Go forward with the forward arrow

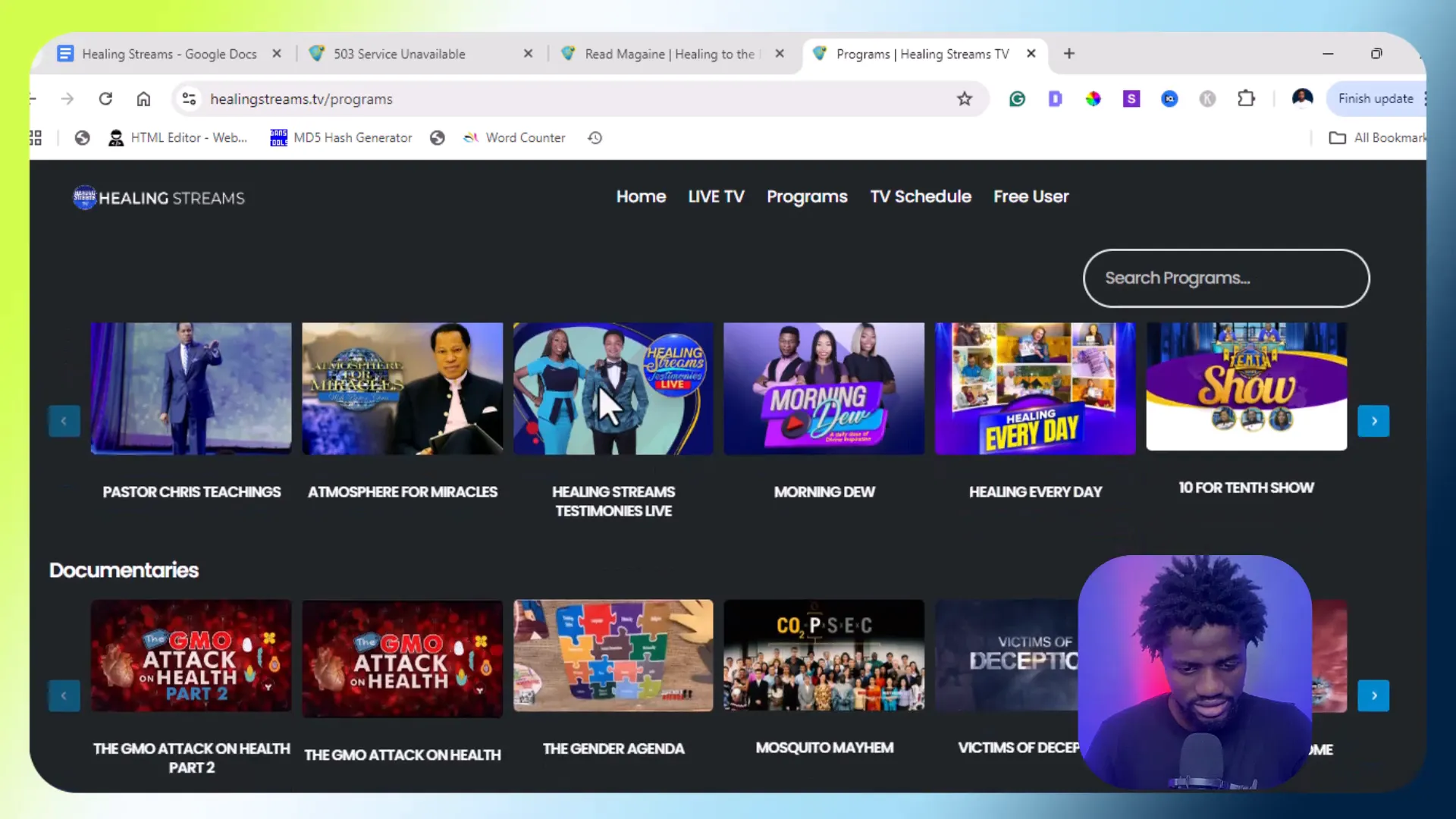tap(67, 99)
